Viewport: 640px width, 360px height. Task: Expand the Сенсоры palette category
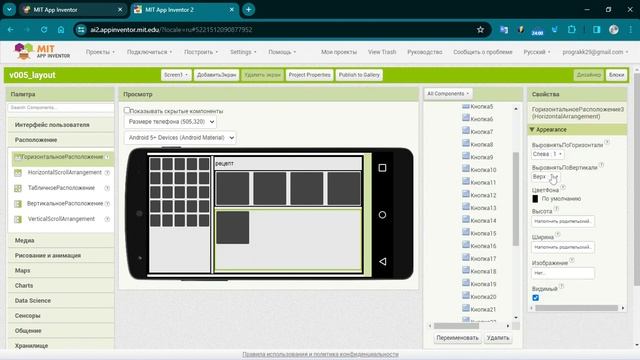tap(61, 316)
